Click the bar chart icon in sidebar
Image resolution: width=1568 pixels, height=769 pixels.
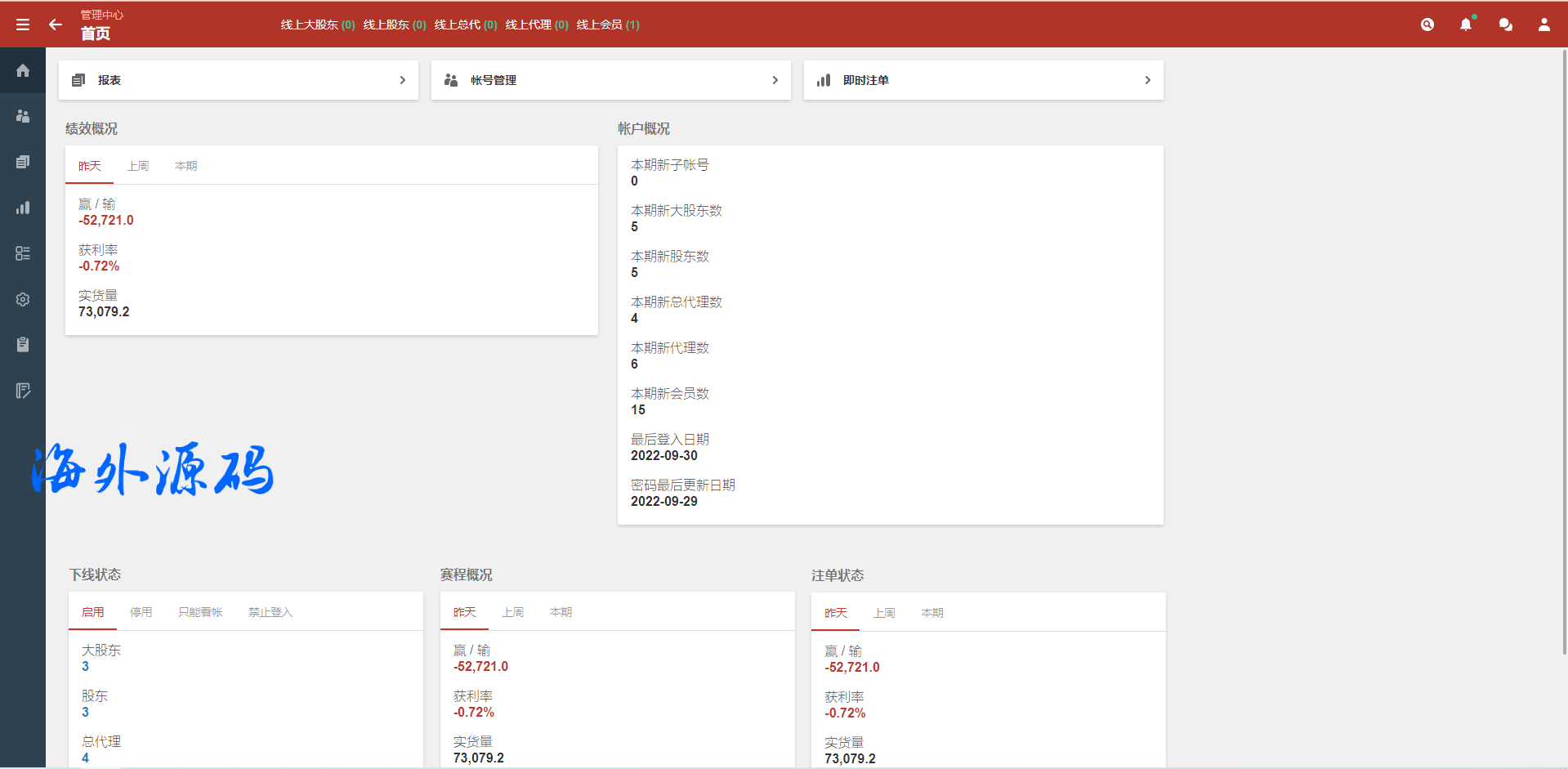[x=23, y=208]
